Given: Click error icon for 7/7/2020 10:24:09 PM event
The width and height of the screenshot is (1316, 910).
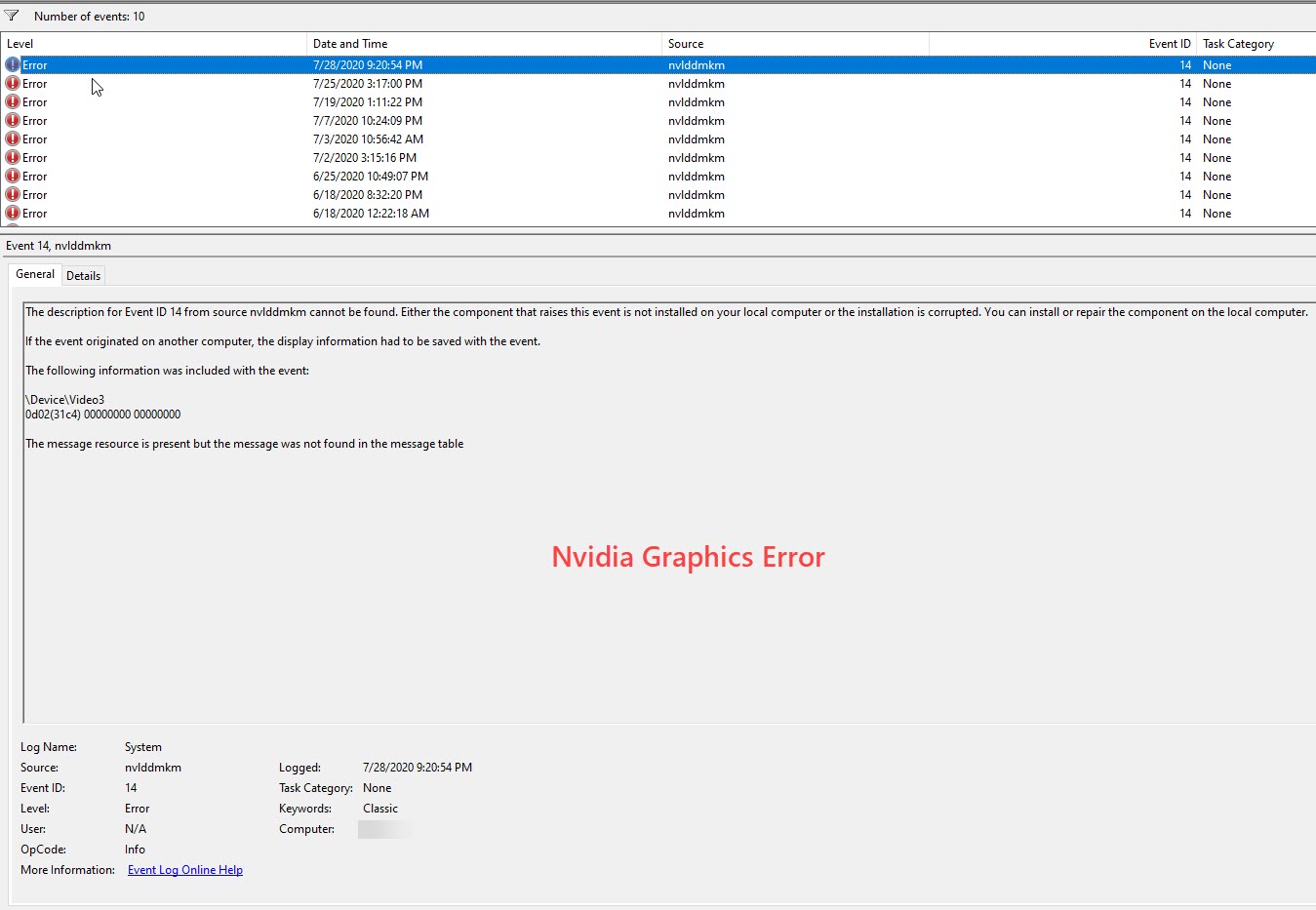Looking at the screenshot, I should click(13, 120).
